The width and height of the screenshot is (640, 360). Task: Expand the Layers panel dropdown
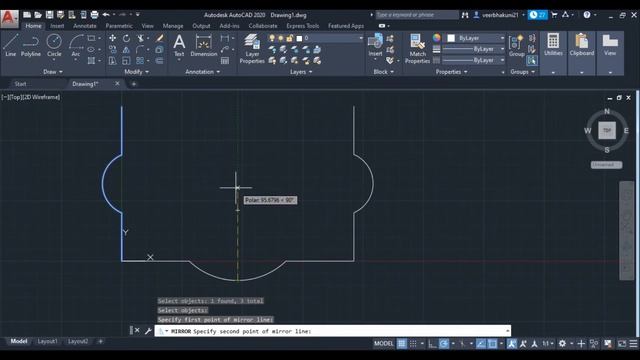tap(301, 72)
